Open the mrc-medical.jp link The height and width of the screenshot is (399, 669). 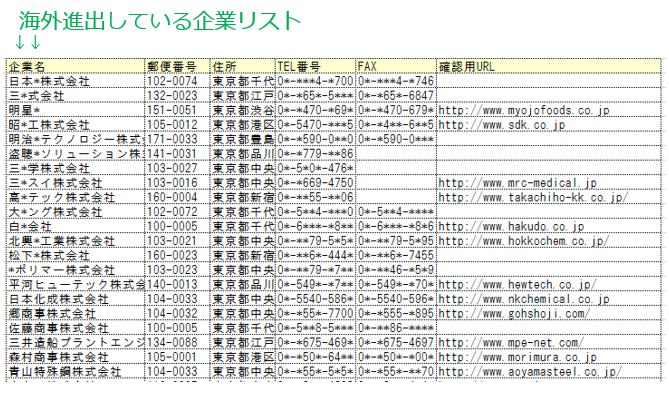[517, 183]
